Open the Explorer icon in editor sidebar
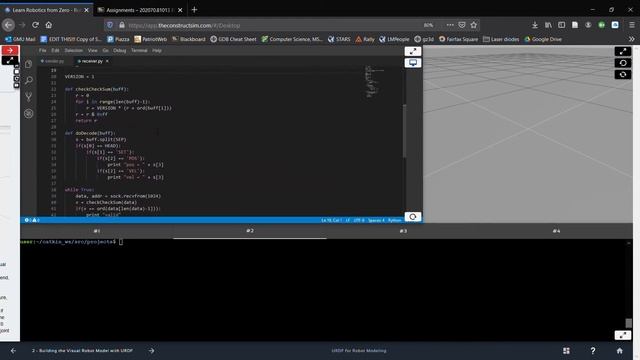The height and width of the screenshot is (360, 640). click(x=29, y=64)
